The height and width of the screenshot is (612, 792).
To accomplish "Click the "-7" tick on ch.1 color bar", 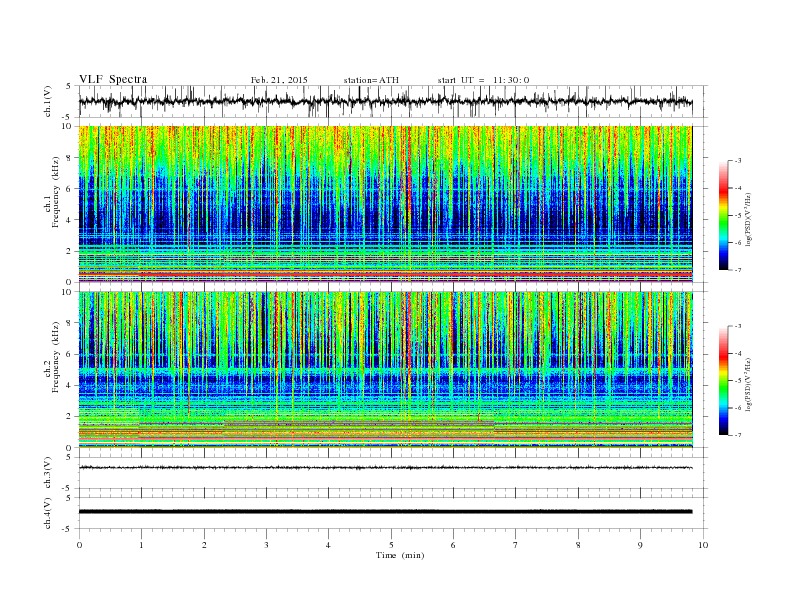I will click(x=738, y=270).
